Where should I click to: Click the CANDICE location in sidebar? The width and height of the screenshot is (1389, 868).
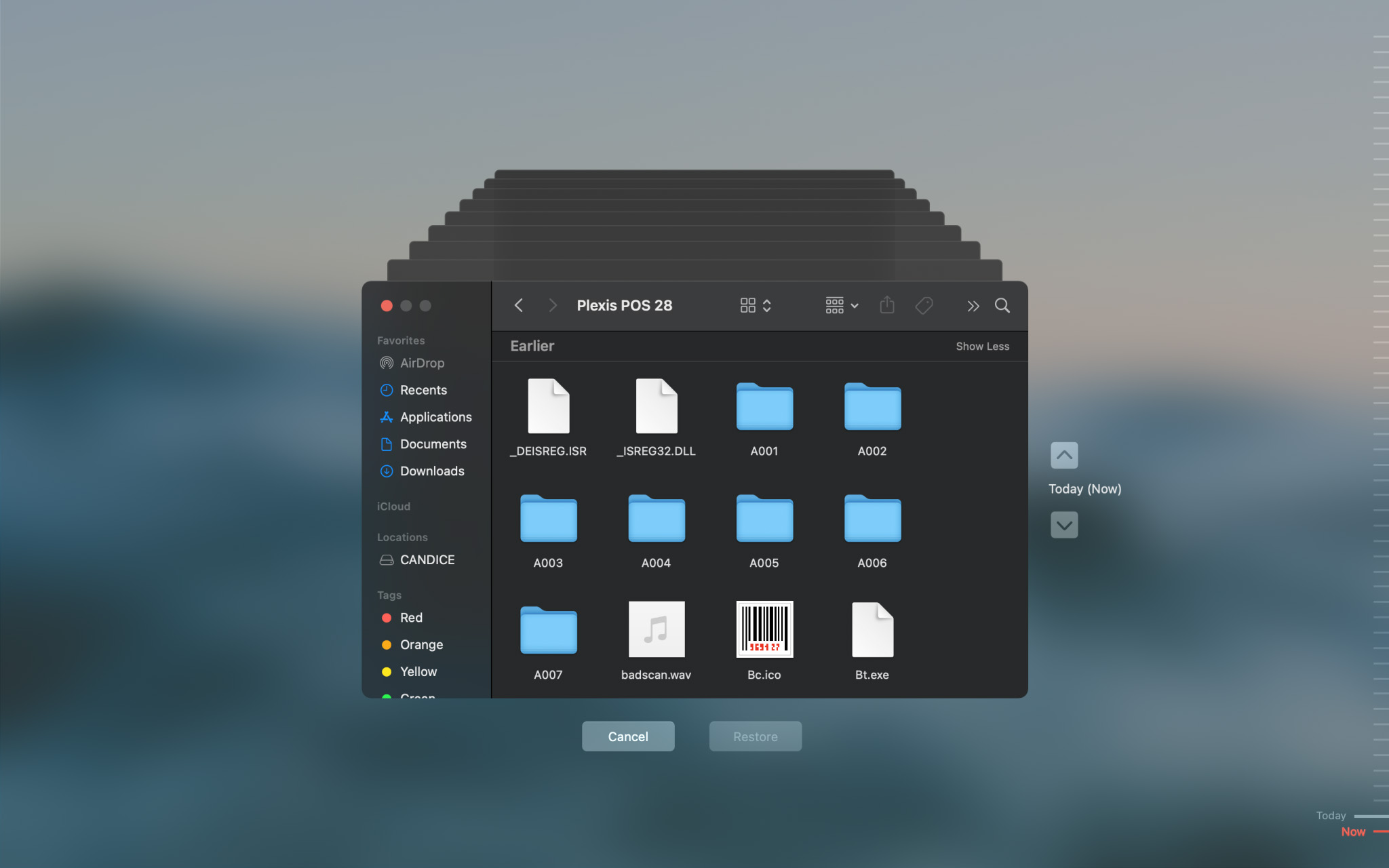click(x=427, y=559)
